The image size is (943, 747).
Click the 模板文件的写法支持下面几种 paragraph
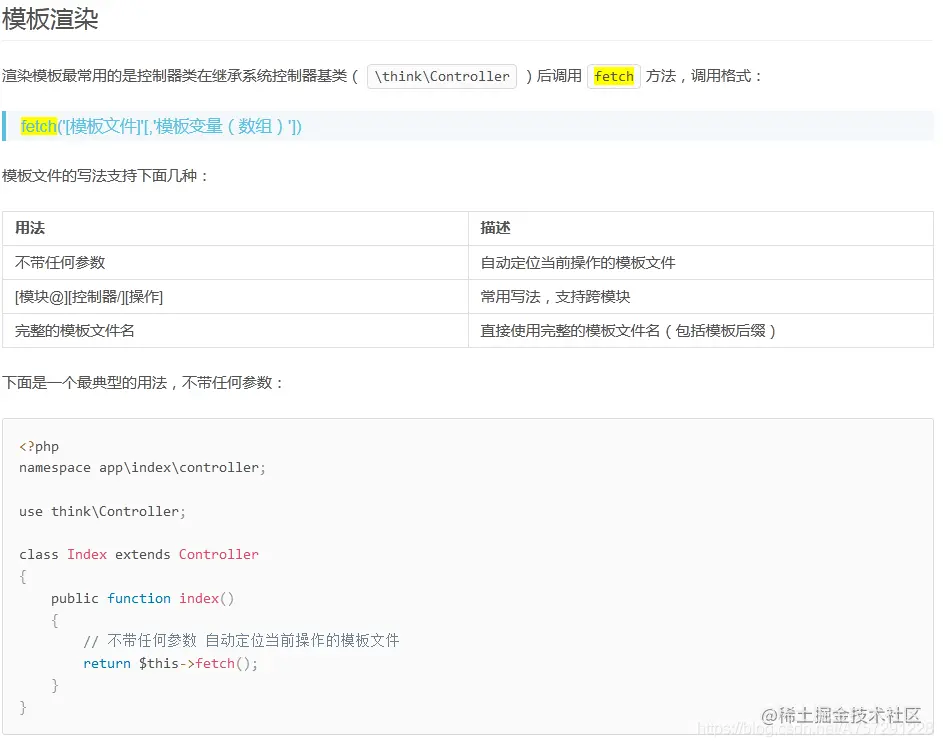coord(105,176)
